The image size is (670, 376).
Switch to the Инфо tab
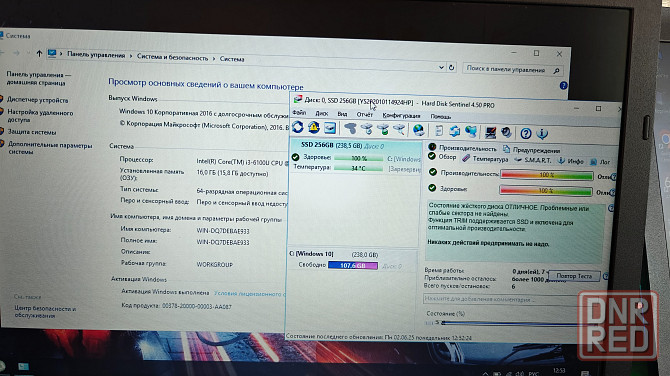click(570, 161)
